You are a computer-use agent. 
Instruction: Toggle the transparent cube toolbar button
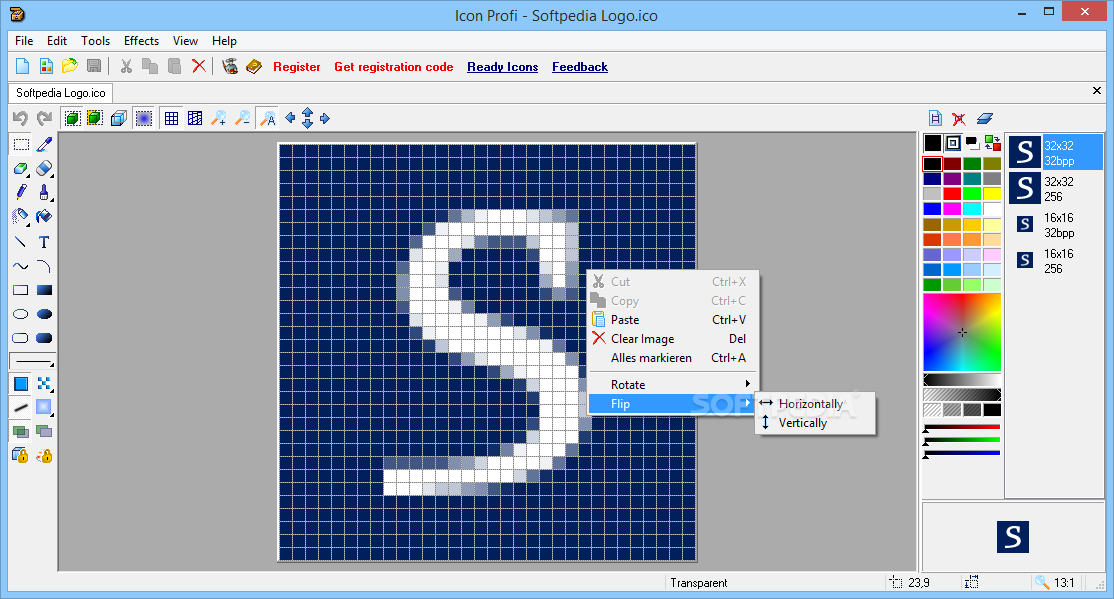pyautogui.click(x=119, y=119)
